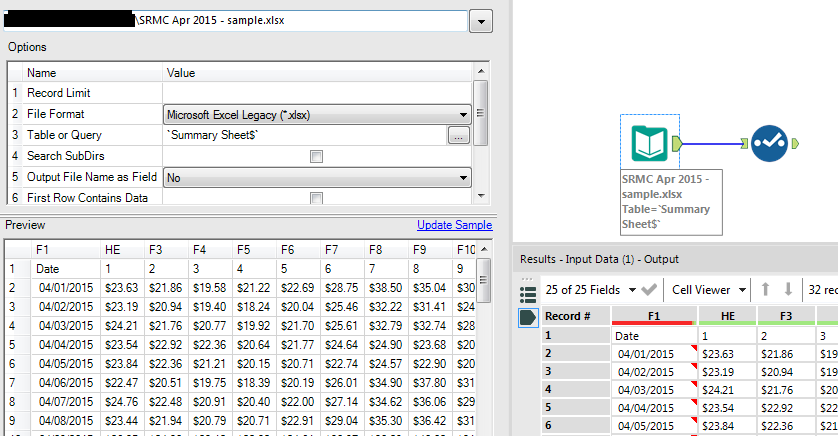Screen dimensions: 838x436
Task: Click the results metadata list icon
Action: pos(527,295)
